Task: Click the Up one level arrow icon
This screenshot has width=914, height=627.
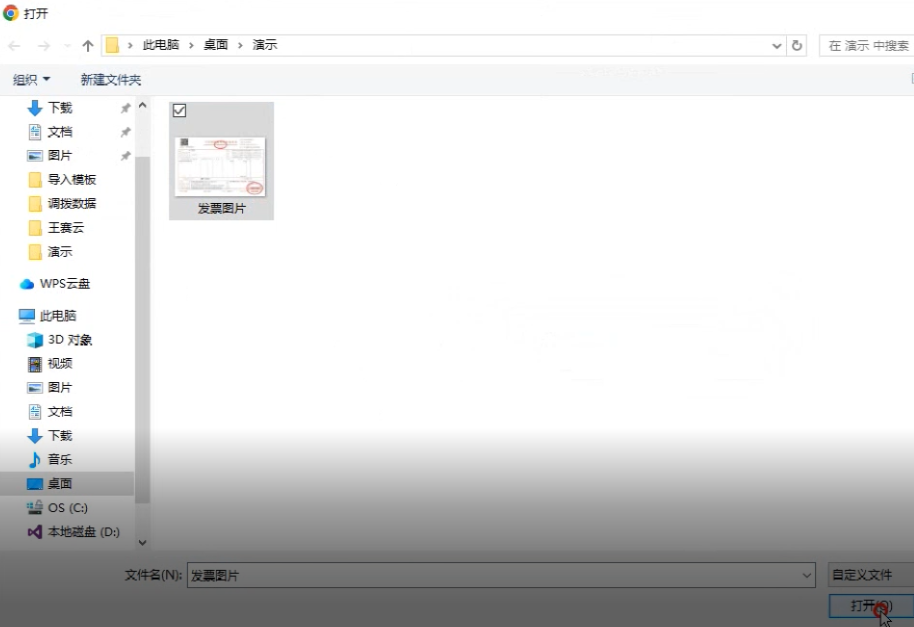Action: click(x=88, y=46)
